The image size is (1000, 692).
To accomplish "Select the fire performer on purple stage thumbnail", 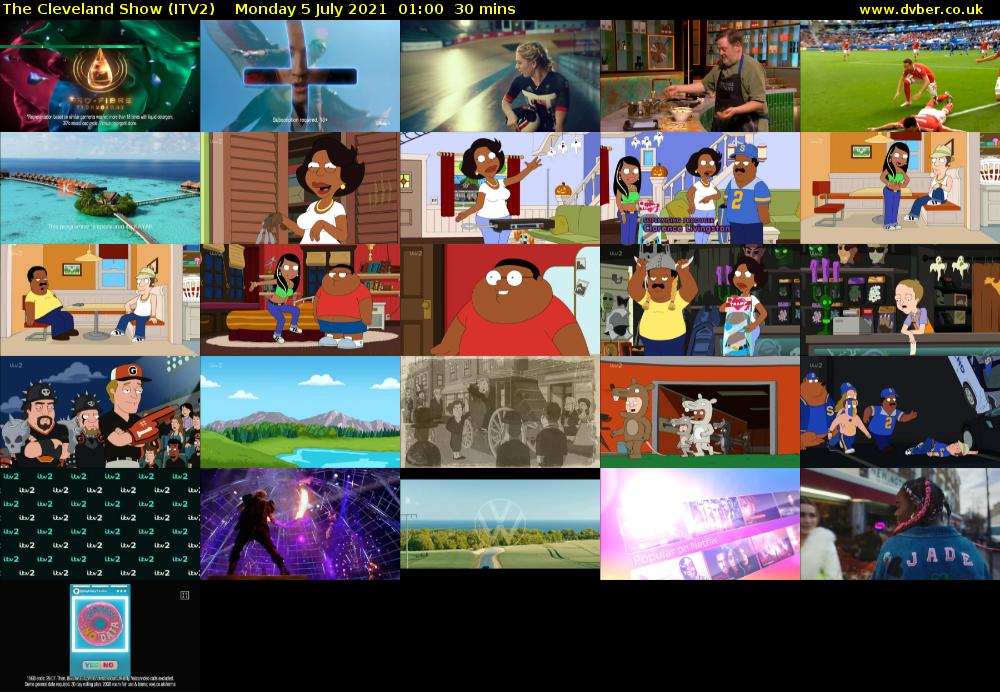I will click(300, 524).
